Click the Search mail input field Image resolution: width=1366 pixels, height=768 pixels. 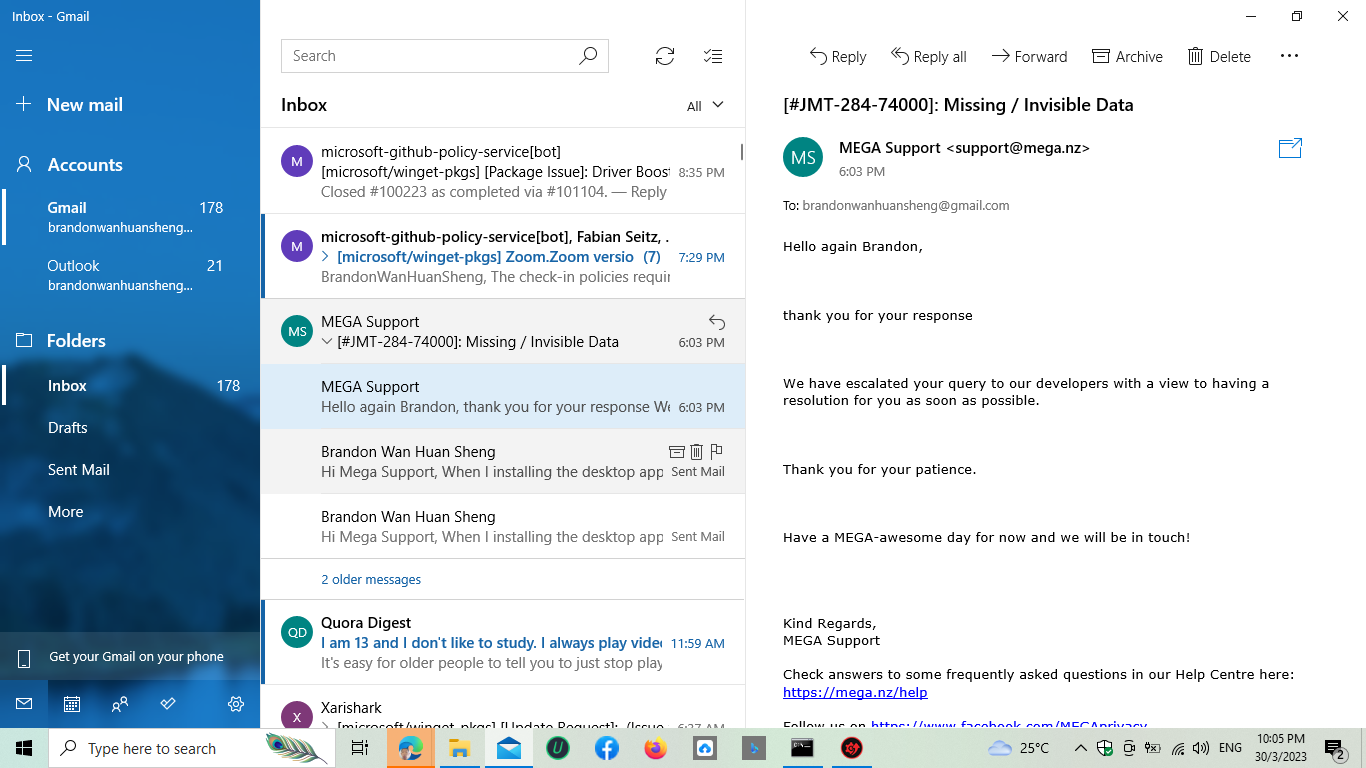tap(430, 56)
